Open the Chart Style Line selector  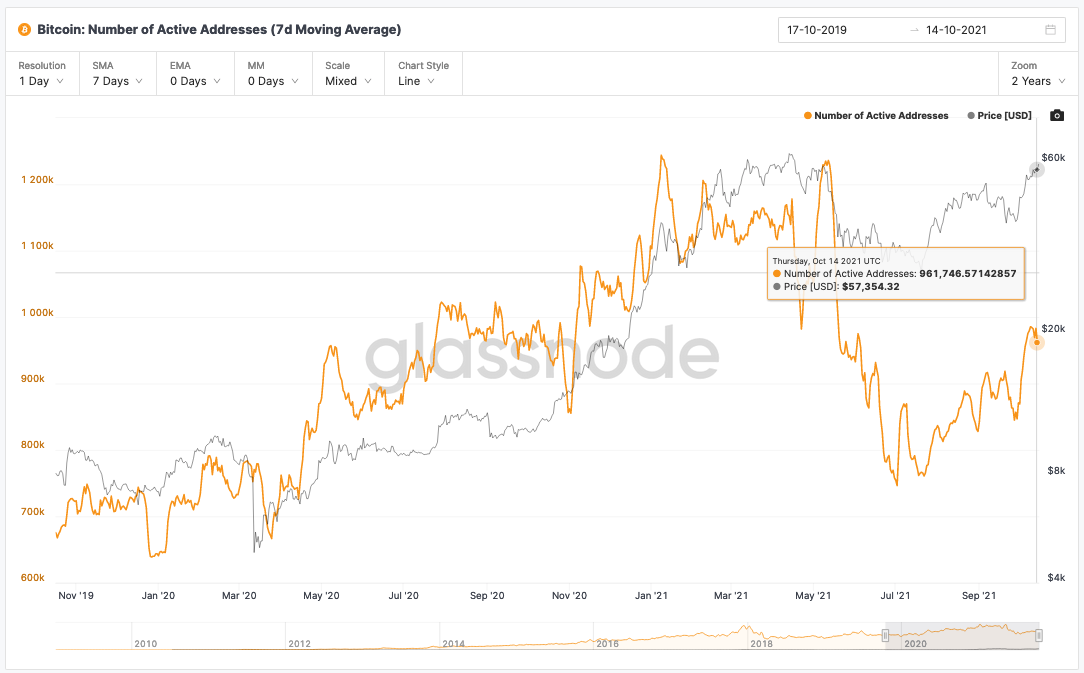(x=423, y=74)
